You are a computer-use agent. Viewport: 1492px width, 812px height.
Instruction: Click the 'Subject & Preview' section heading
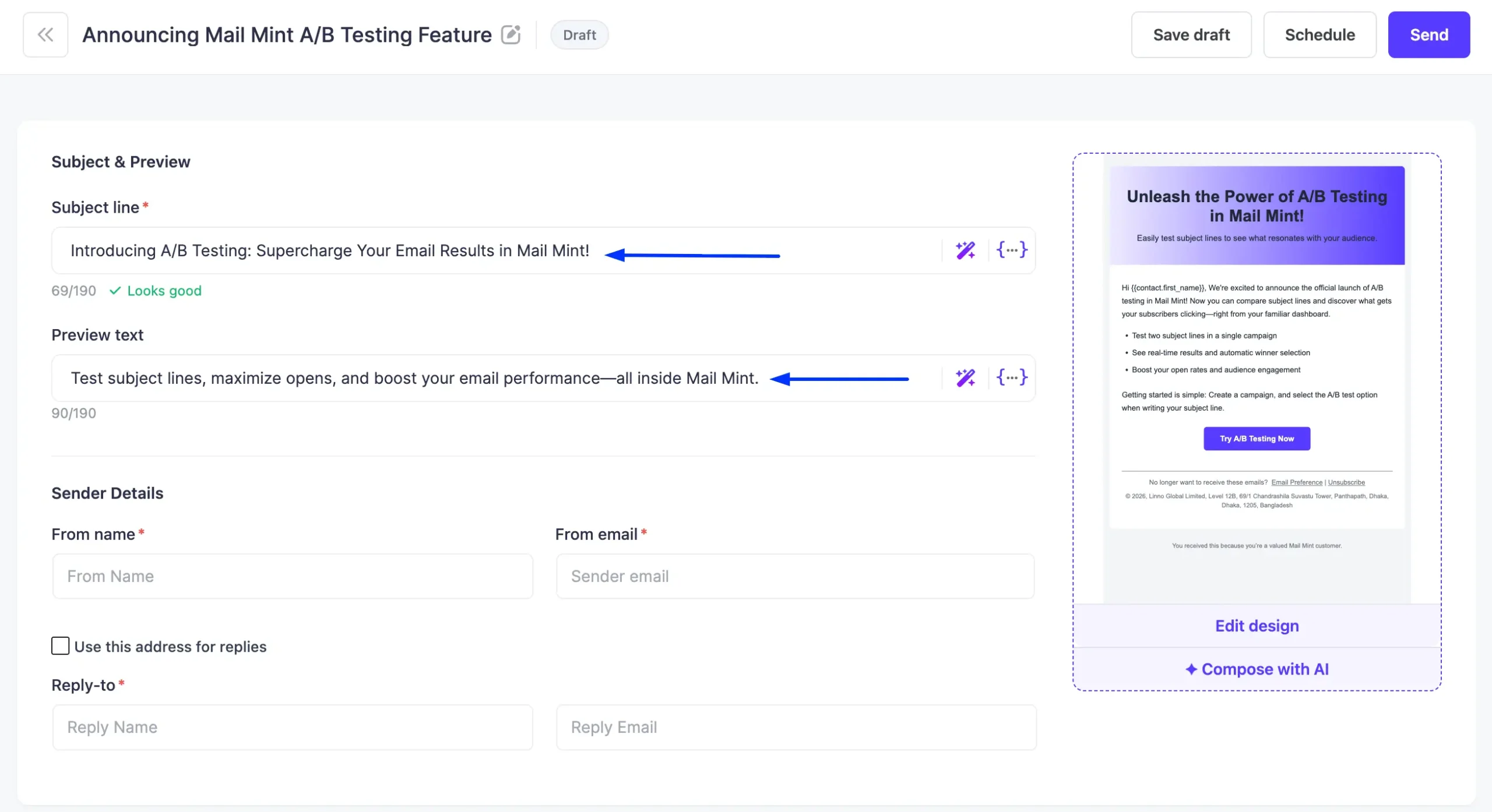click(121, 162)
